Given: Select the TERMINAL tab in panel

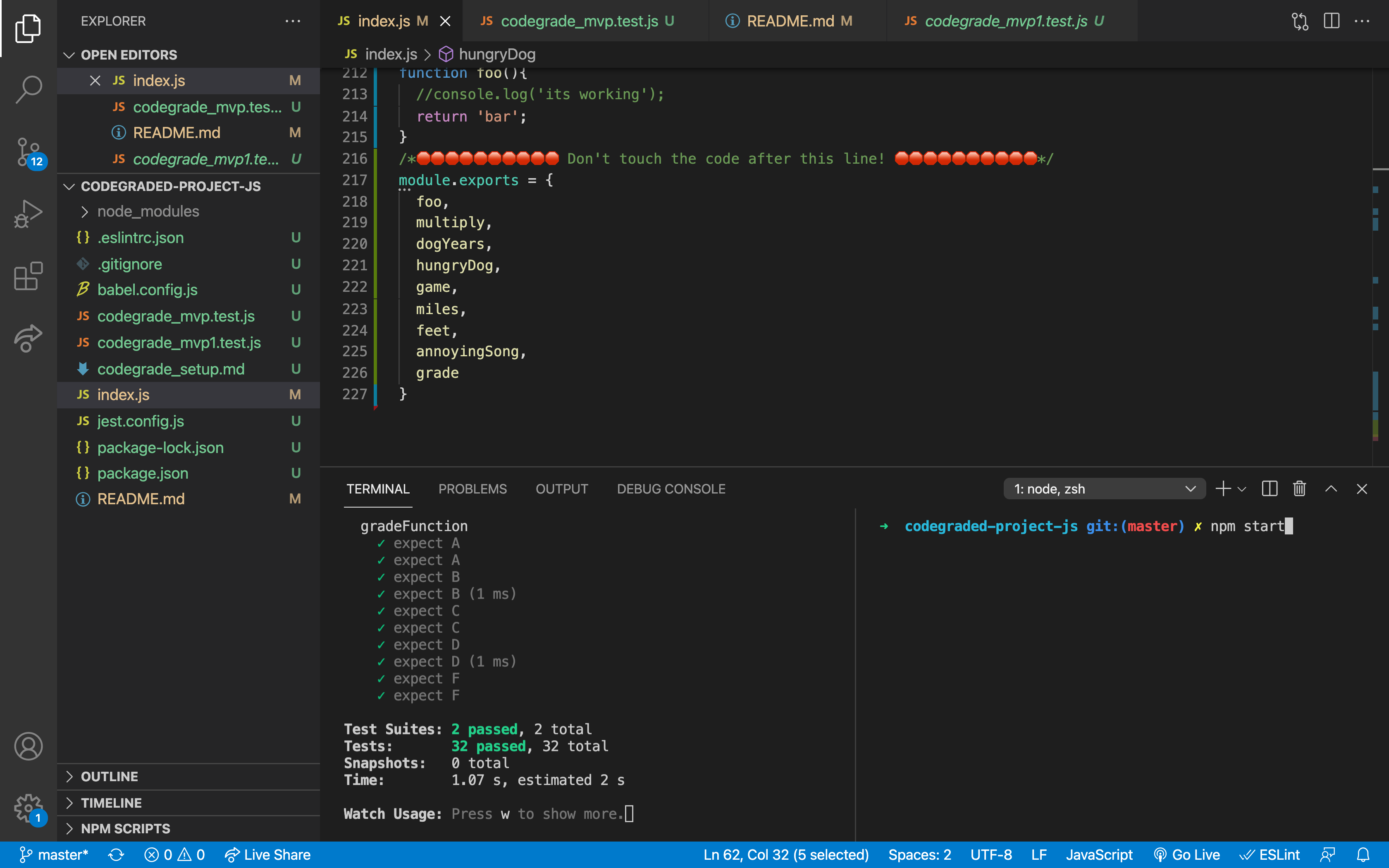Looking at the screenshot, I should click(x=378, y=489).
